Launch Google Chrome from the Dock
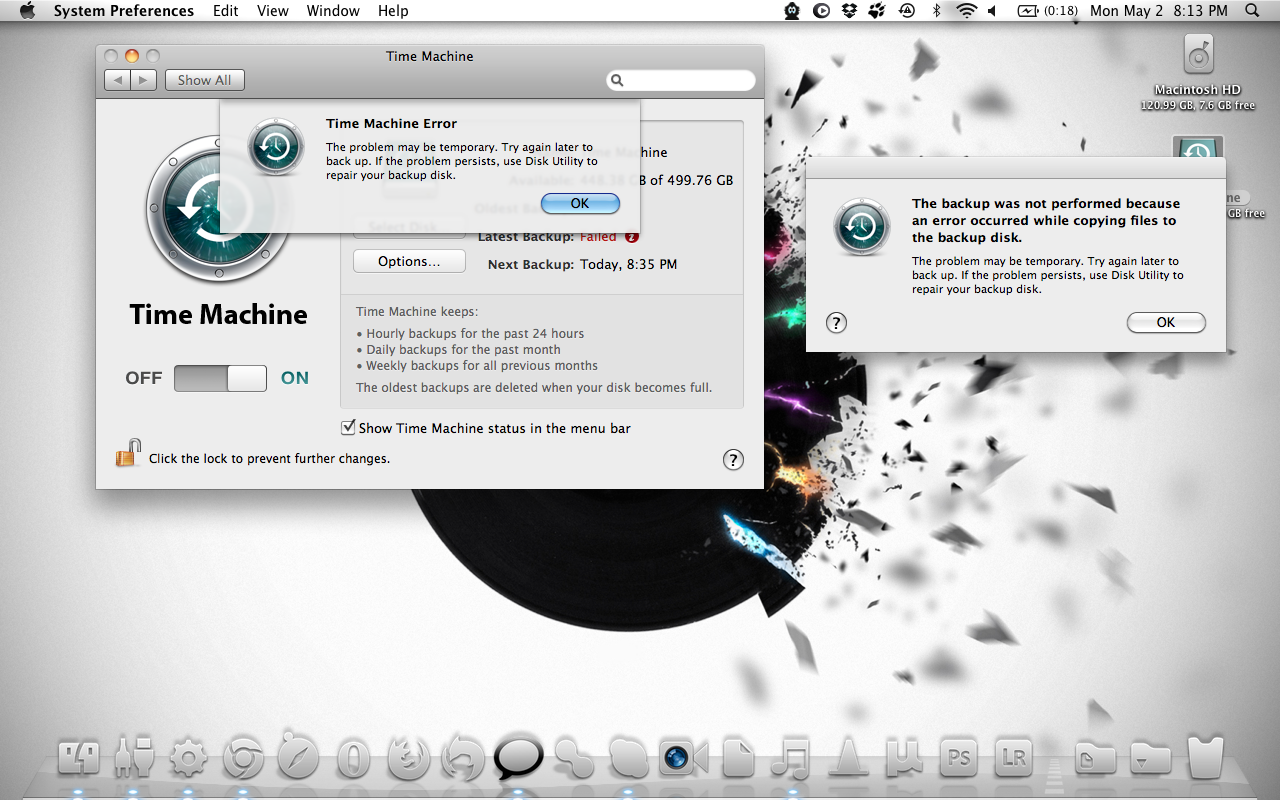 coord(242,759)
